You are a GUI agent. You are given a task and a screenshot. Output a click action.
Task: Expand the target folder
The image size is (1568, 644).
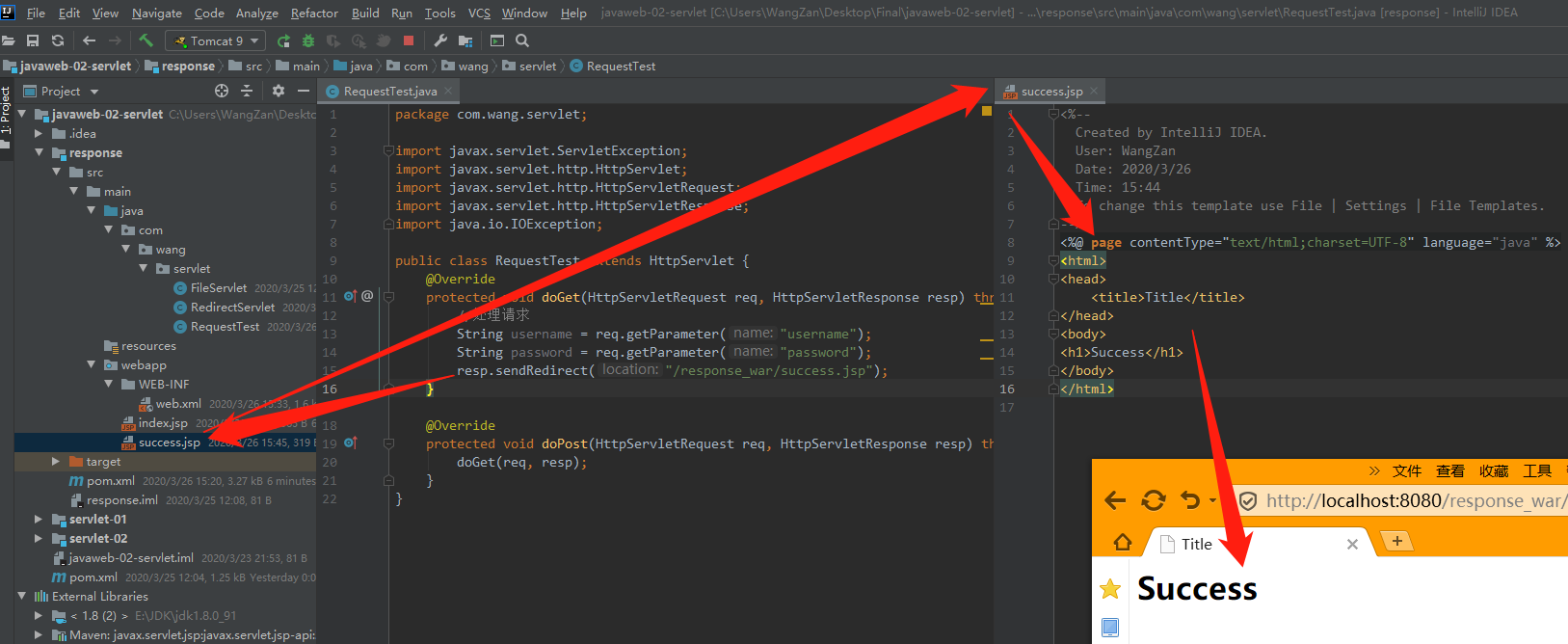(x=57, y=461)
